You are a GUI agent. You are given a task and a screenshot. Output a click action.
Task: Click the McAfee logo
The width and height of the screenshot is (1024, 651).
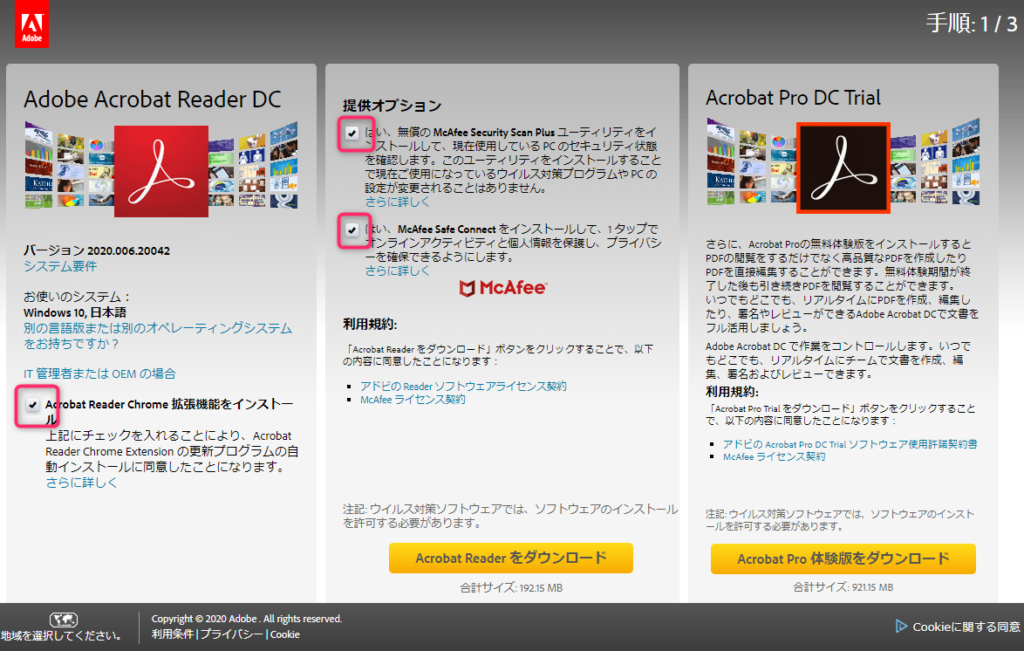[503, 288]
